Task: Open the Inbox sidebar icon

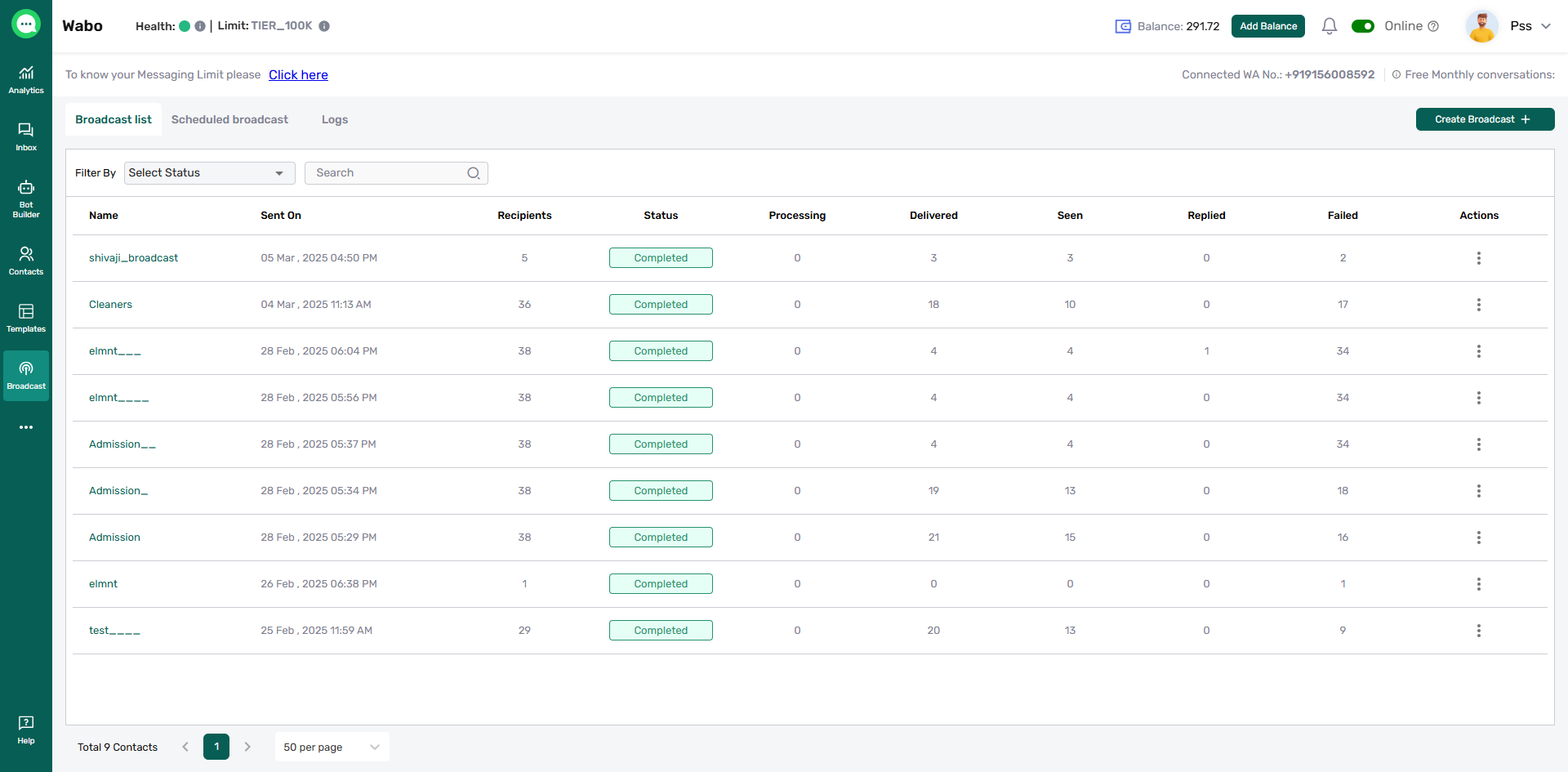Action: (x=26, y=137)
